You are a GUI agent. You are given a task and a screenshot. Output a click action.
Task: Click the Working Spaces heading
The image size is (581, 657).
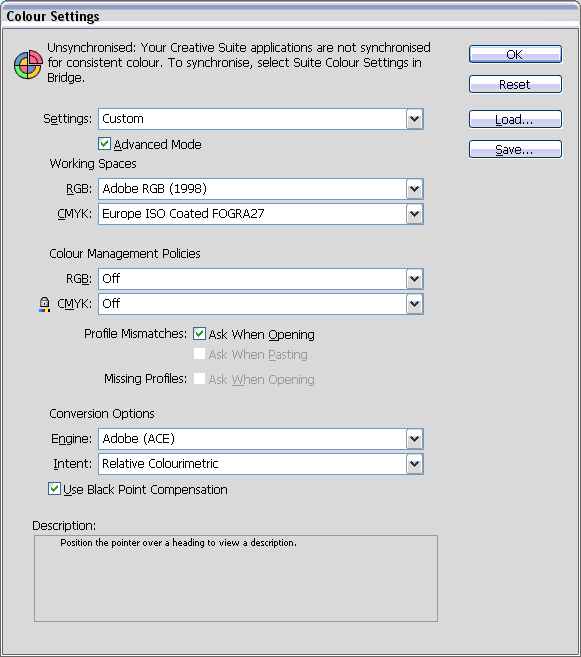pyautogui.click(x=93, y=163)
